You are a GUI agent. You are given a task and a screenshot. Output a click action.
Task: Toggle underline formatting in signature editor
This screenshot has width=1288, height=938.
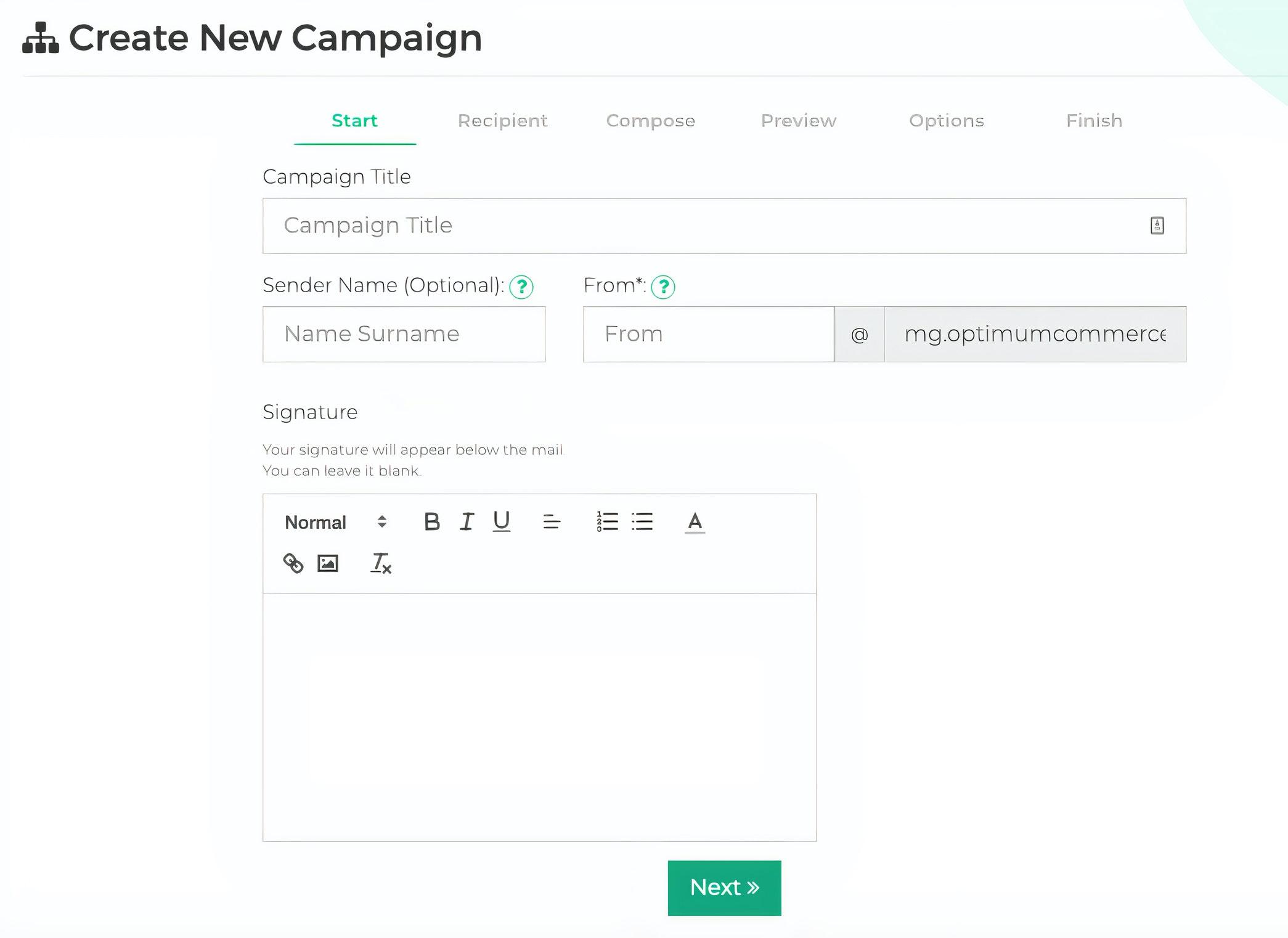click(x=502, y=522)
